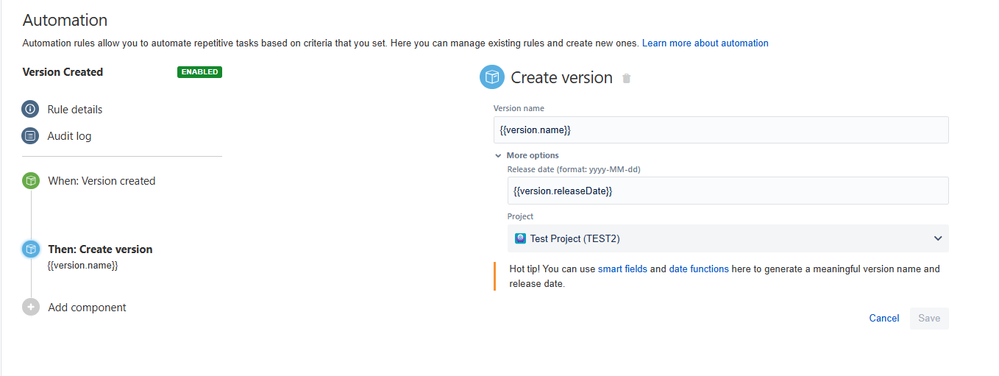The height and width of the screenshot is (376, 999).
Task: Open Rule details in the sidebar
Action: [75, 110]
